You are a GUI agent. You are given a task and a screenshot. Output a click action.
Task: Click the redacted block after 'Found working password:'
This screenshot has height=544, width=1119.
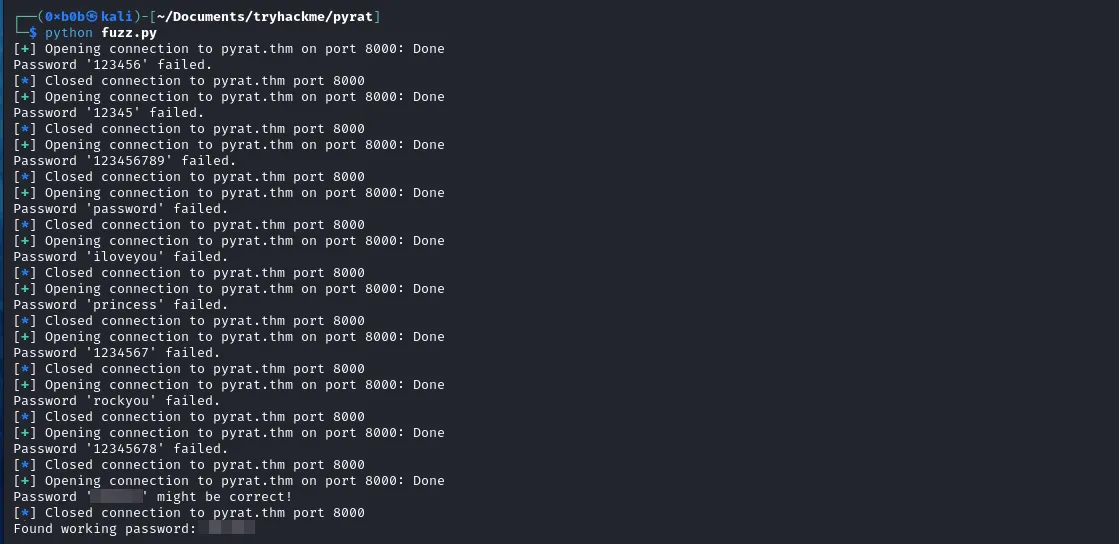point(227,528)
